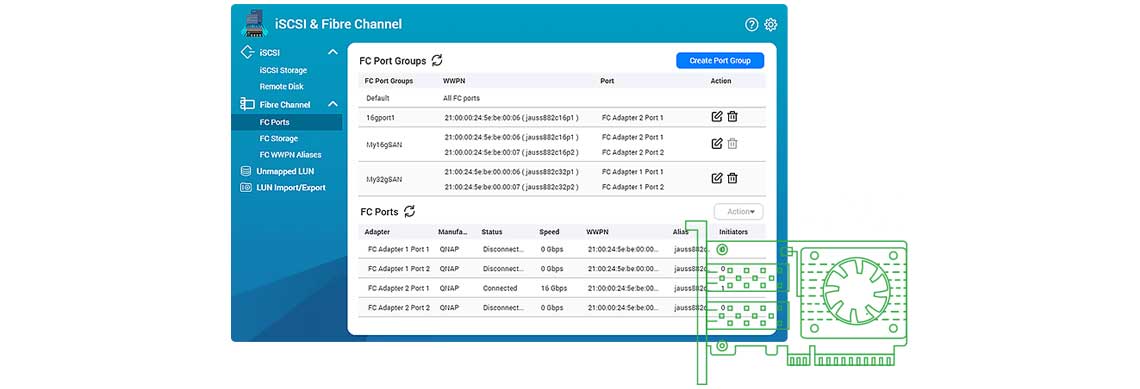Click the LUN Import/Export icon
Screen dimensions: 1140x389
click(x=246, y=188)
